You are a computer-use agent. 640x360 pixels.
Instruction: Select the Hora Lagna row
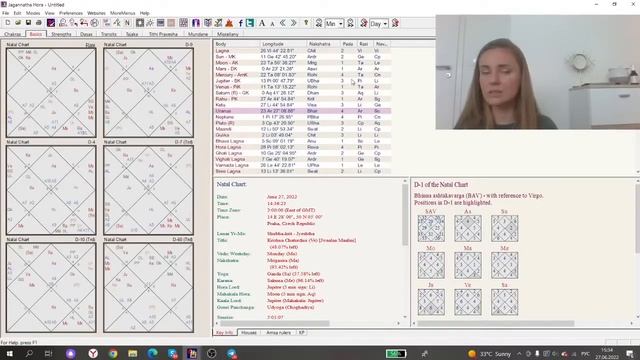(302, 147)
